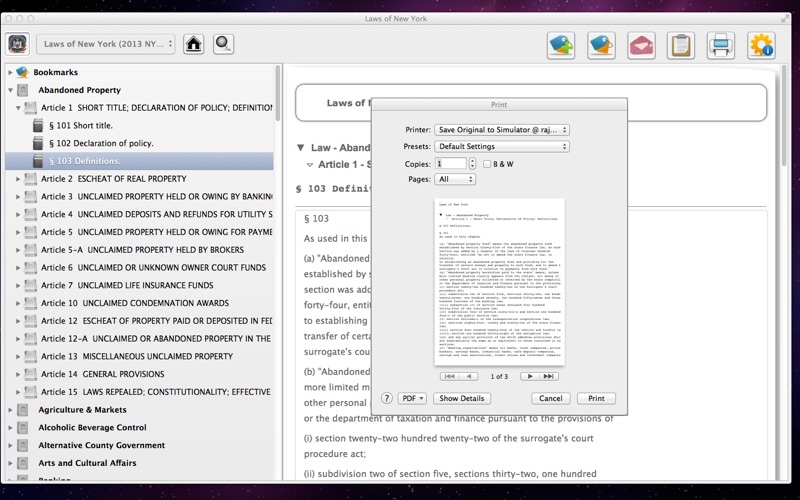The image size is (800, 500).
Task: Click Cancel in the Print dialog
Action: click(x=551, y=398)
